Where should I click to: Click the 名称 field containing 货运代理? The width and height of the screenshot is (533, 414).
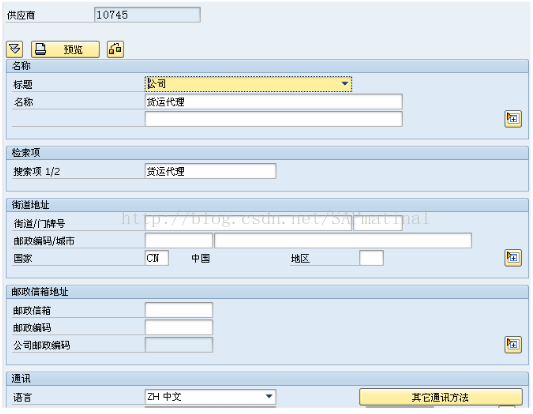[x=274, y=102]
